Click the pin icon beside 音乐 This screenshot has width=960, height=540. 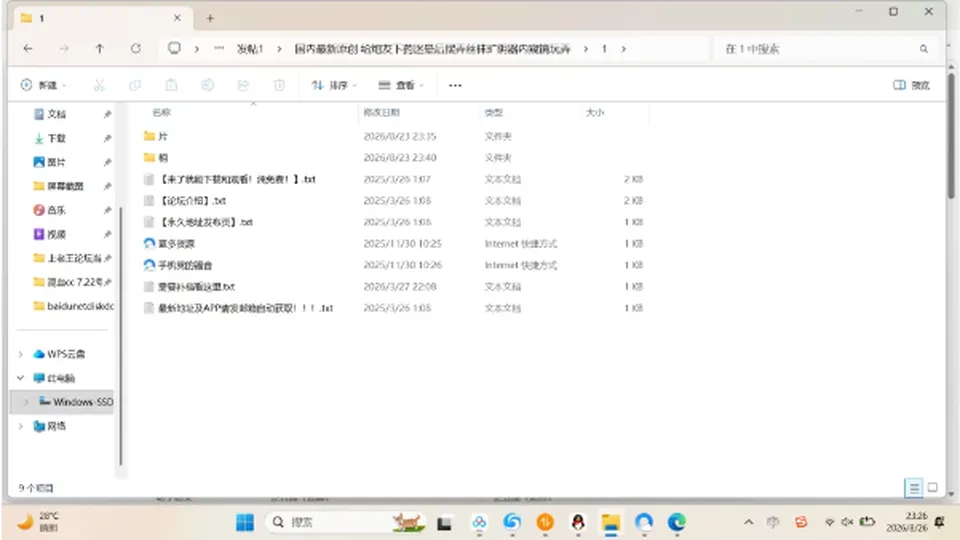[x=108, y=210]
